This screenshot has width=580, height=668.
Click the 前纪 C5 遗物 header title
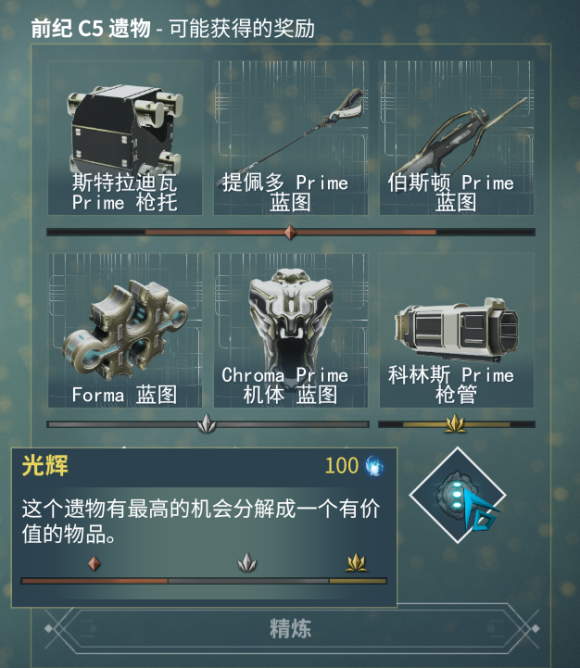pyautogui.click(x=91, y=29)
